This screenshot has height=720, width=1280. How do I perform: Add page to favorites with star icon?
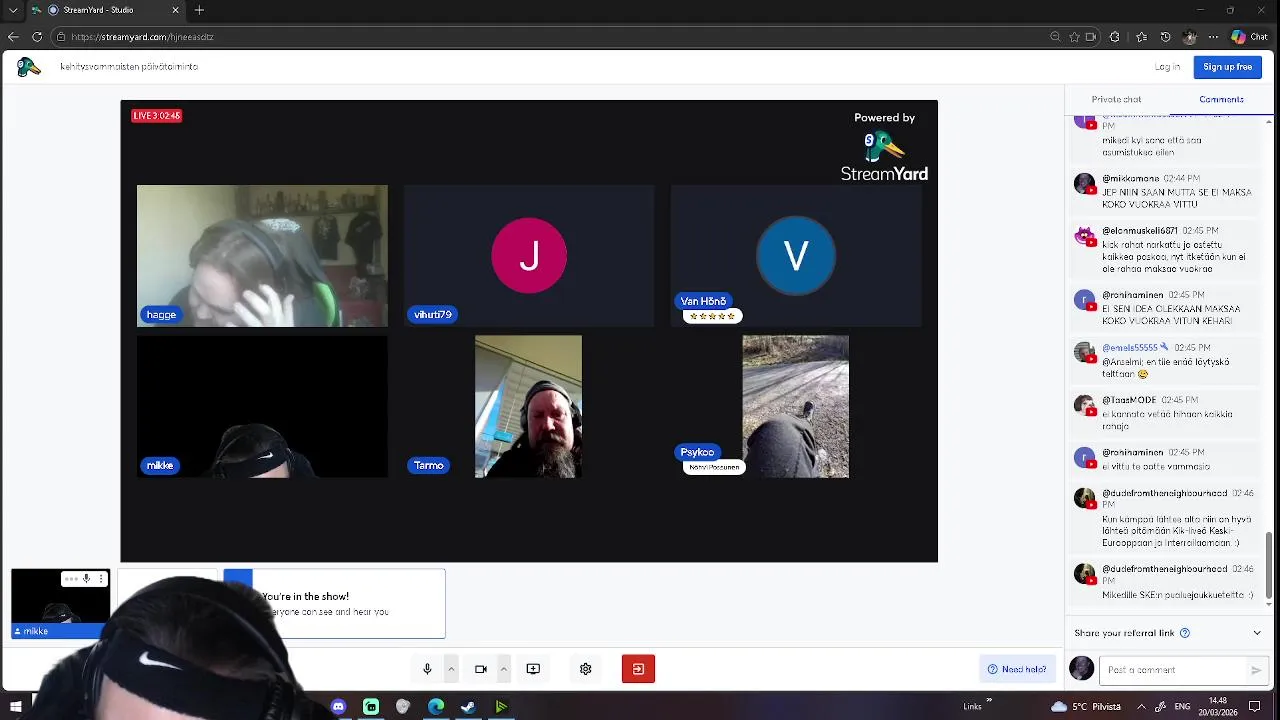click(1075, 37)
